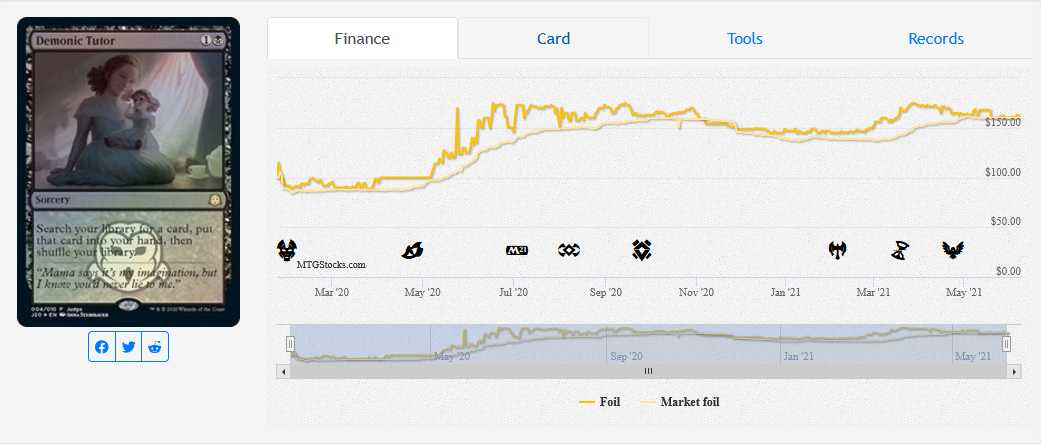Switch to the Card tab
The image size is (1041, 445).
click(x=553, y=39)
